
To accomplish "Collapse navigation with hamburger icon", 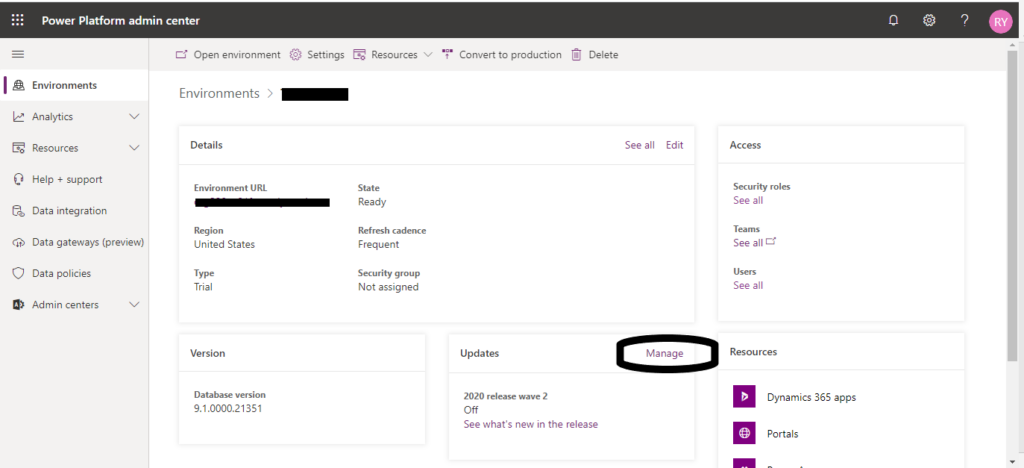I will [x=18, y=54].
